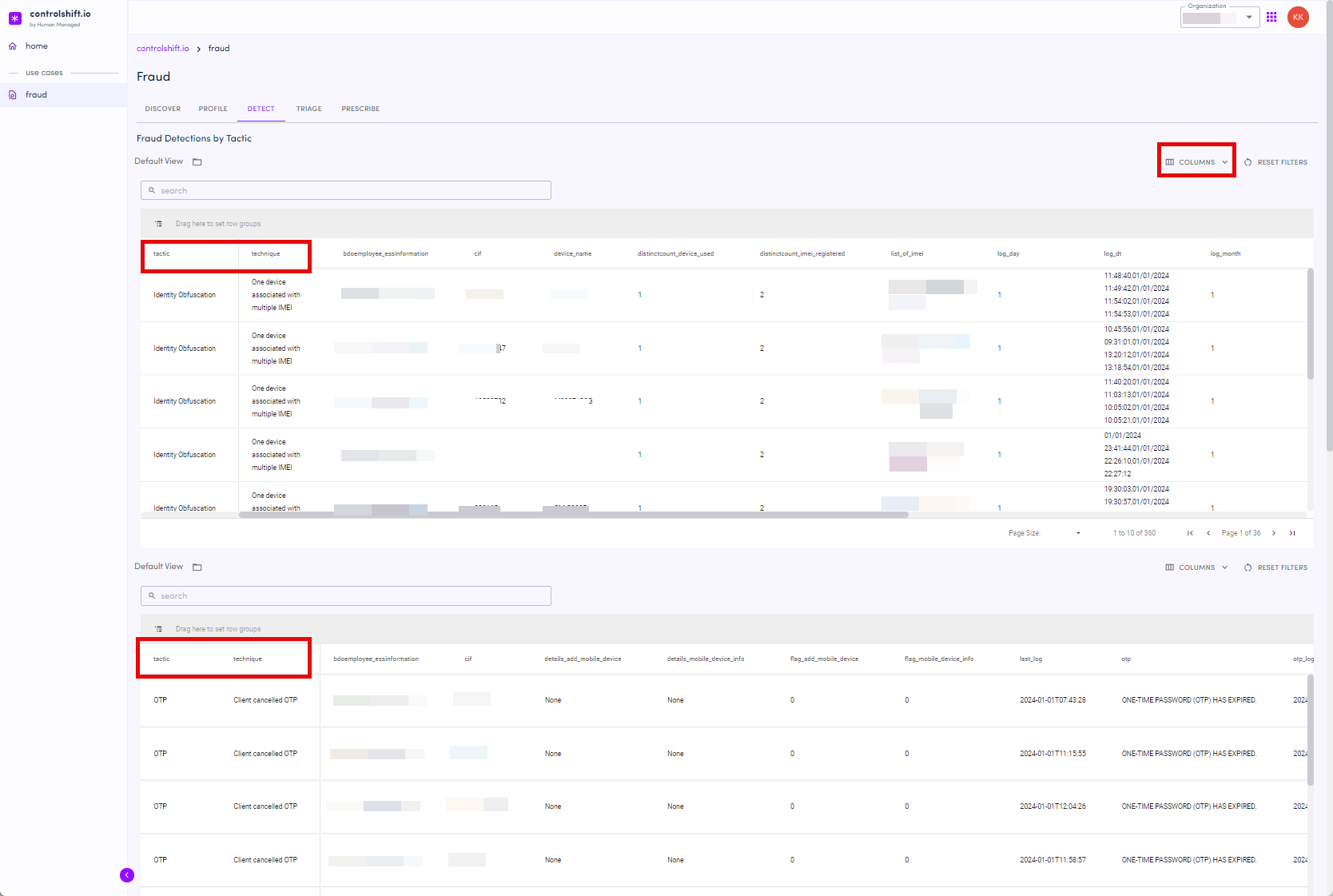Open COLUMNS dropdown of the first table

tap(1196, 162)
